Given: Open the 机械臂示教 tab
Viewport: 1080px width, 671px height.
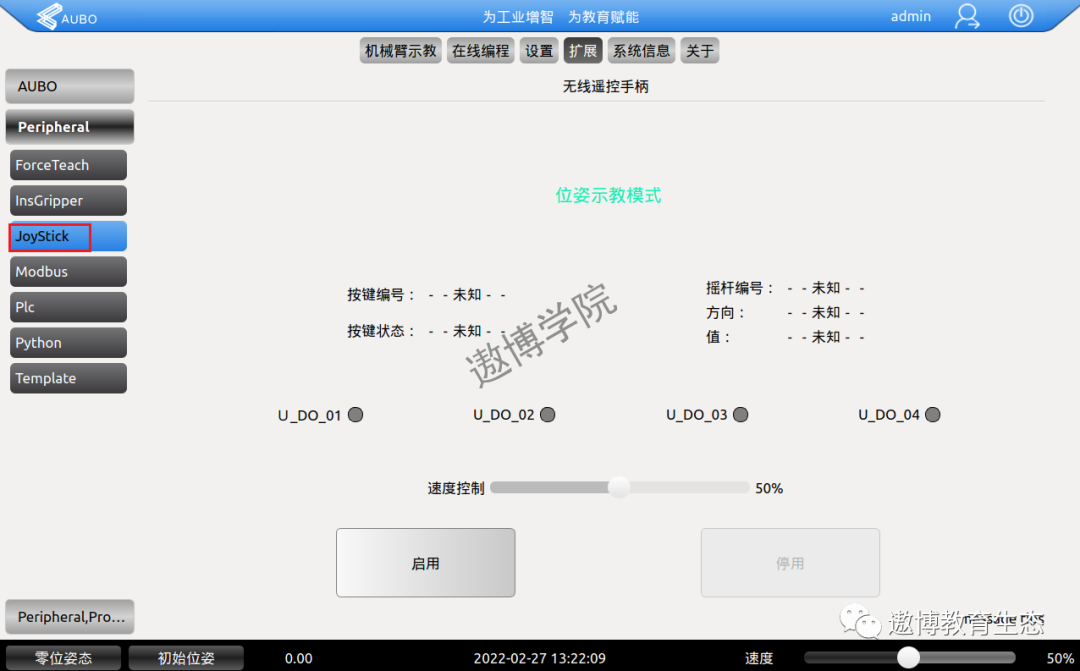Looking at the screenshot, I should [401, 50].
